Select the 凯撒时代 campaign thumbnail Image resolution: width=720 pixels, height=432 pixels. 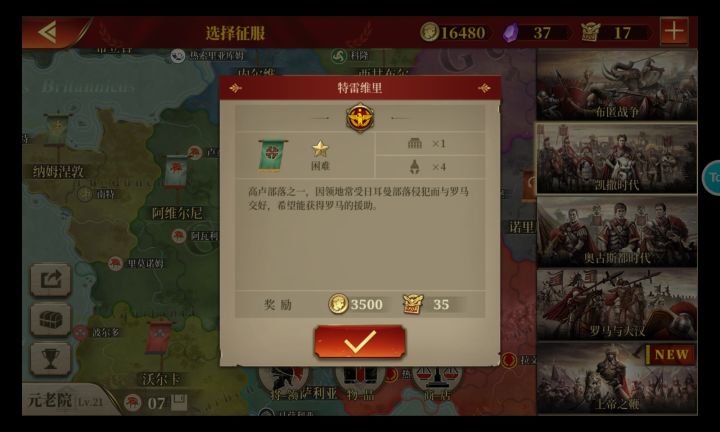pos(617,158)
